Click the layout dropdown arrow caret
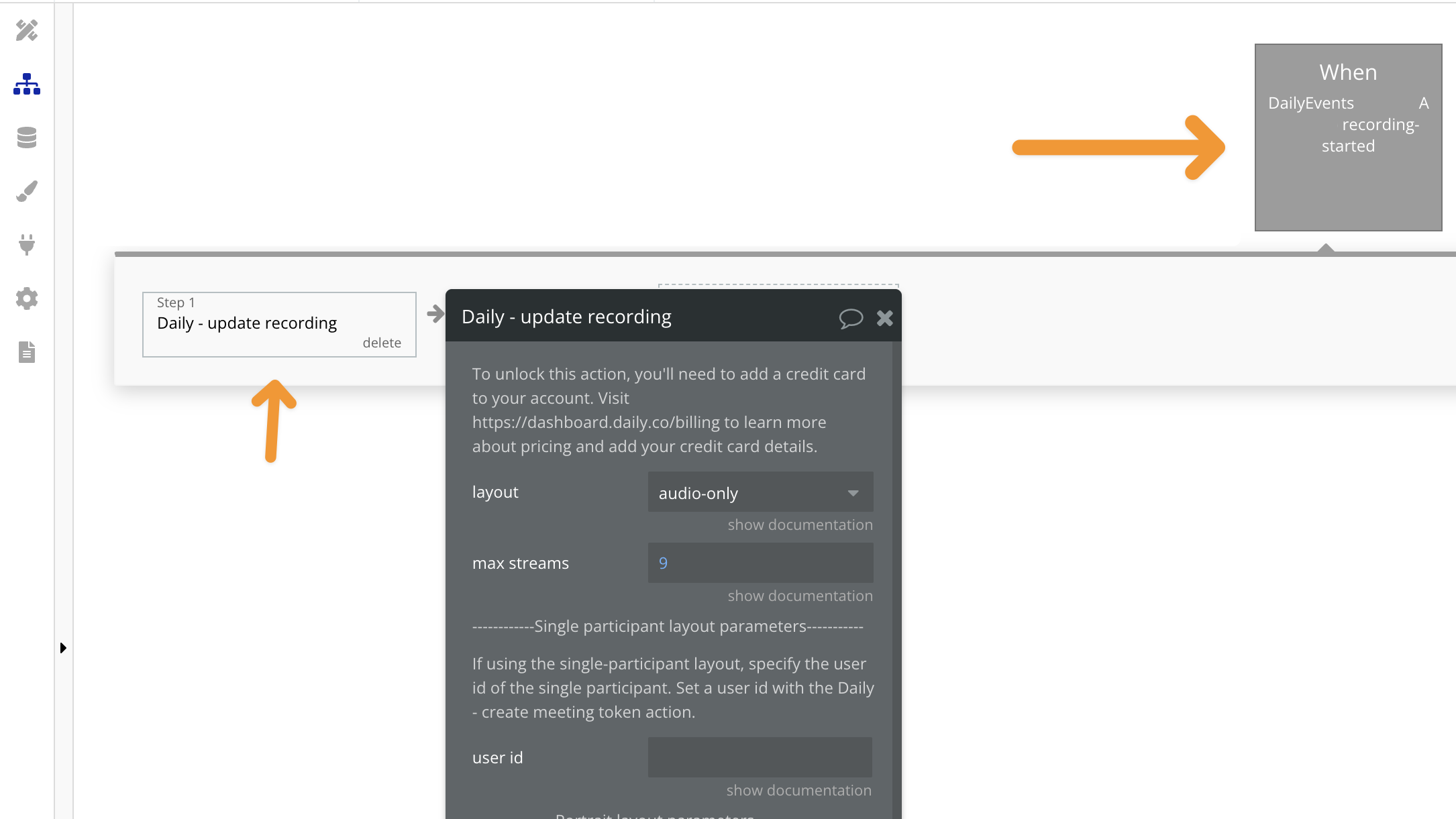1456x819 pixels. pos(853,493)
